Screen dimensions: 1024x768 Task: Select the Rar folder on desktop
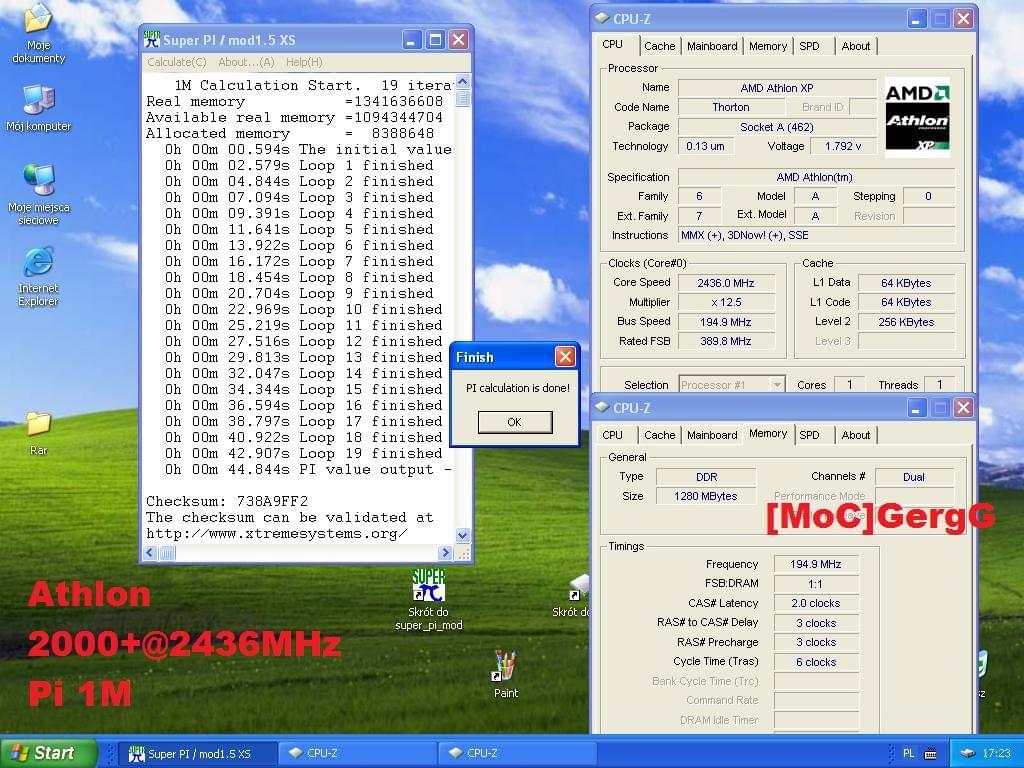[x=38, y=424]
